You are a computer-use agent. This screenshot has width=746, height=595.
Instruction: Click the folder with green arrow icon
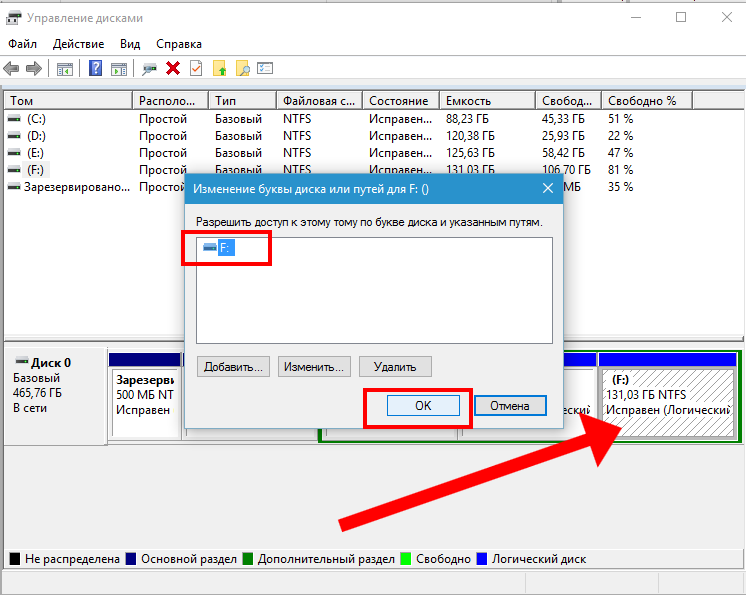pos(219,69)
